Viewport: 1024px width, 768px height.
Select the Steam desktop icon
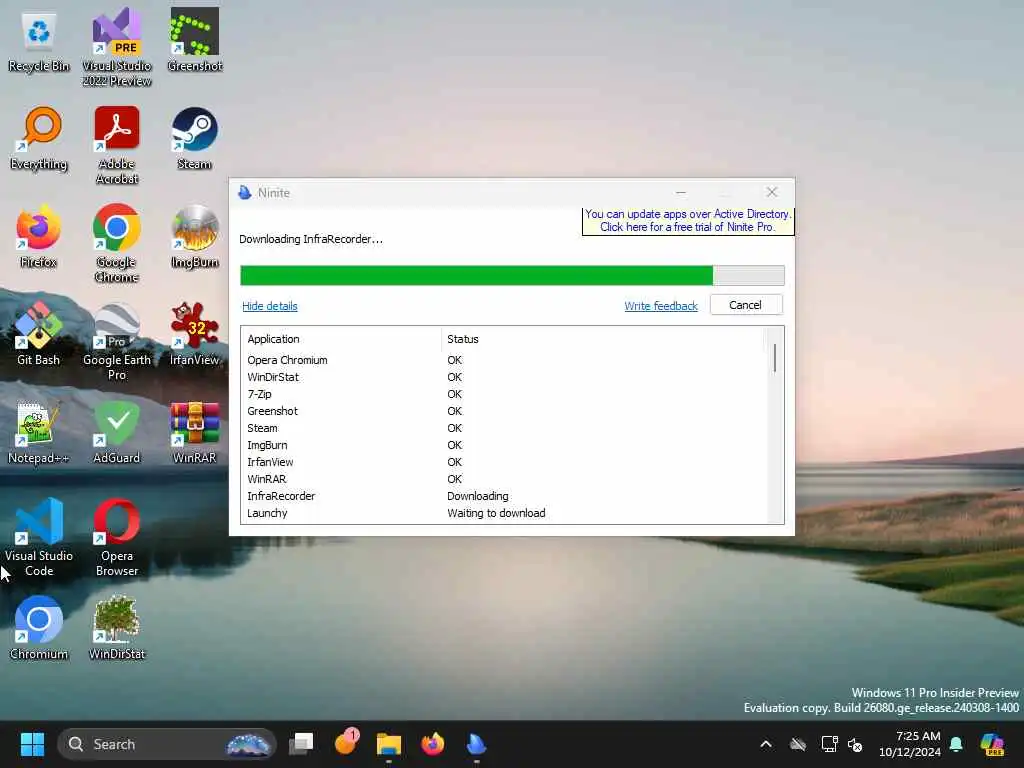(195, 139)
